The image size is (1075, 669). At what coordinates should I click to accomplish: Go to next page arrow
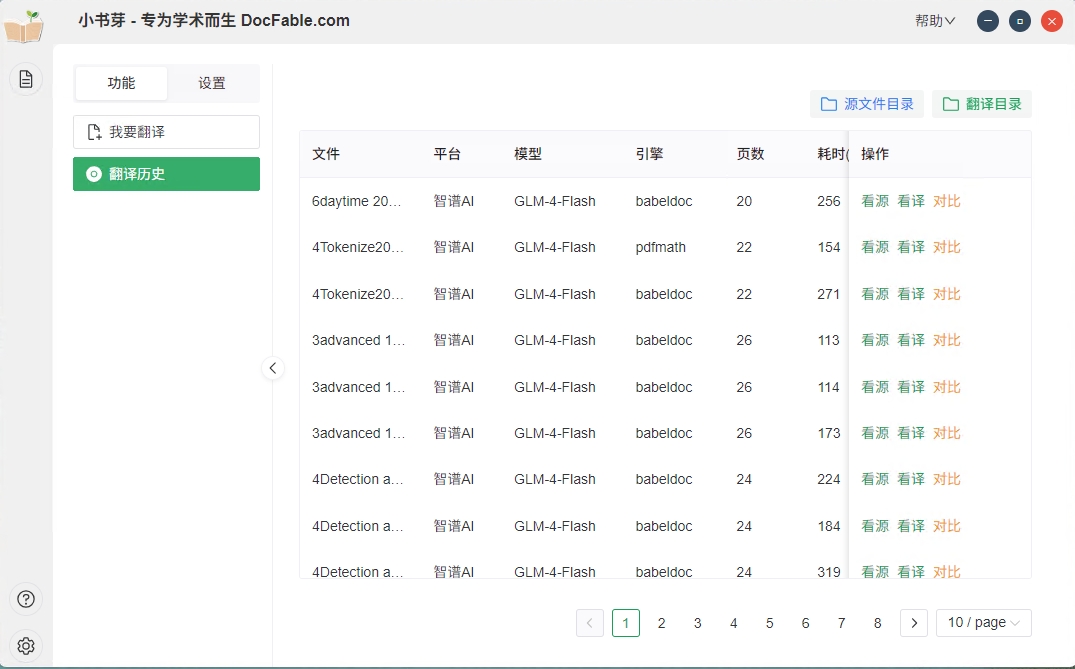pyautogui.click(x=914, y=623)
